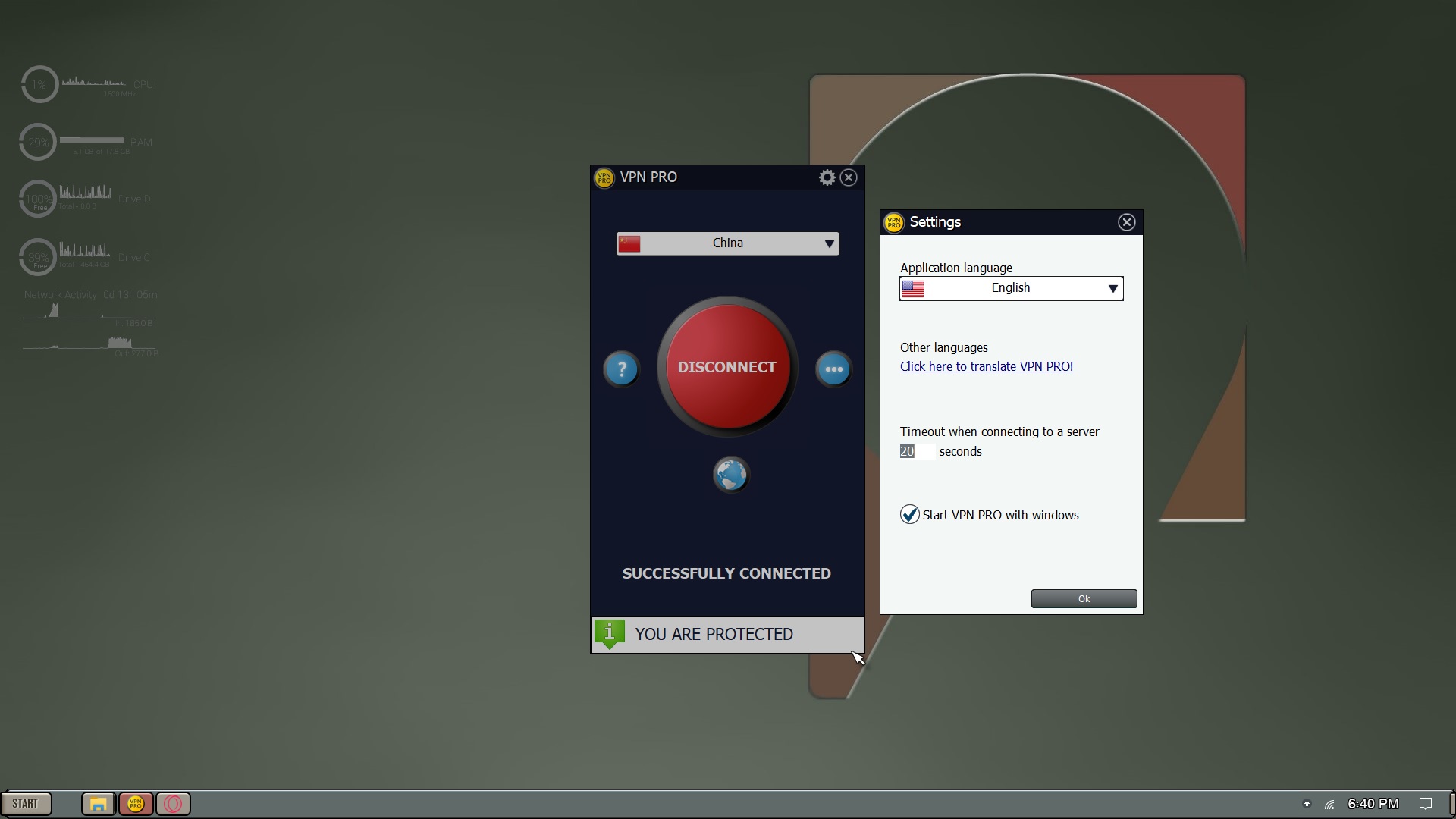Click the red DISCONNECT button
Viewport: 1456px width, 819px height.
point(727,367)
